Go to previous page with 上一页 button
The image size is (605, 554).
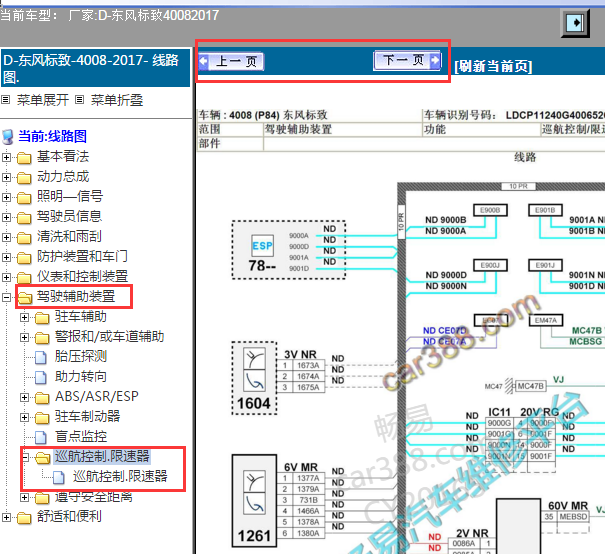231,61
